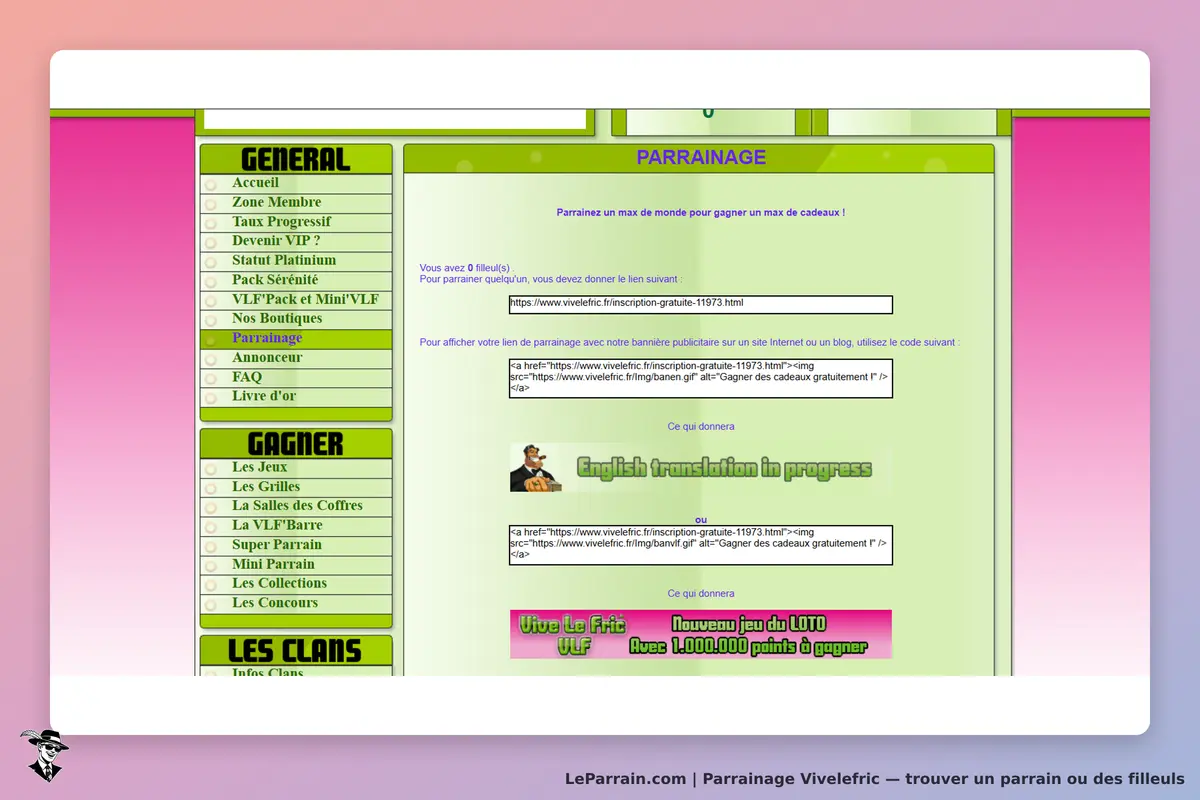The width and height of the screenshot is (1200, 800).
Task: Open La VLF'Barre link
Action: [277, 525]
